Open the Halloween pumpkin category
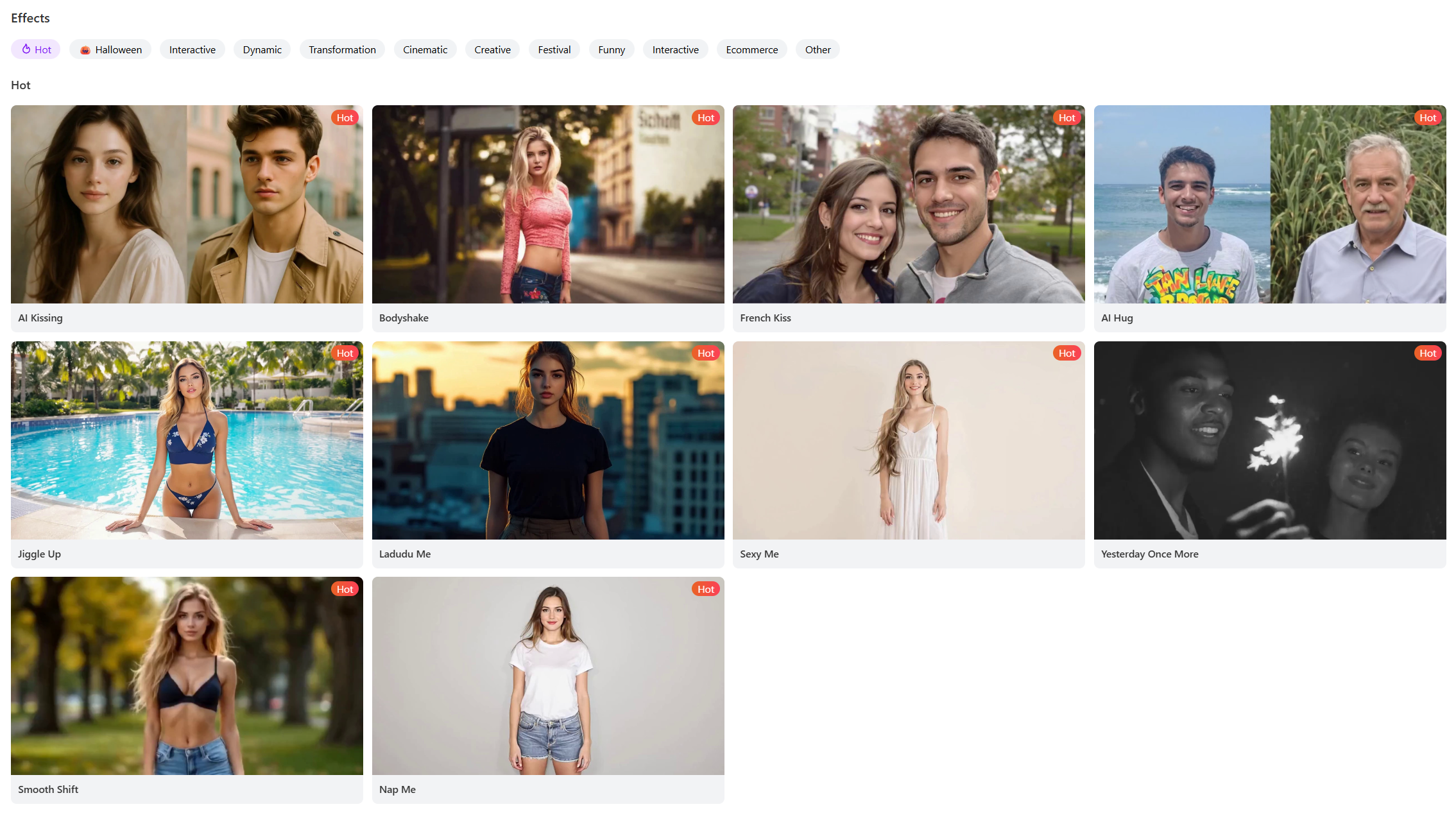Image resolution: width=1456 pixels, height=818 pixels. point(110,49)
